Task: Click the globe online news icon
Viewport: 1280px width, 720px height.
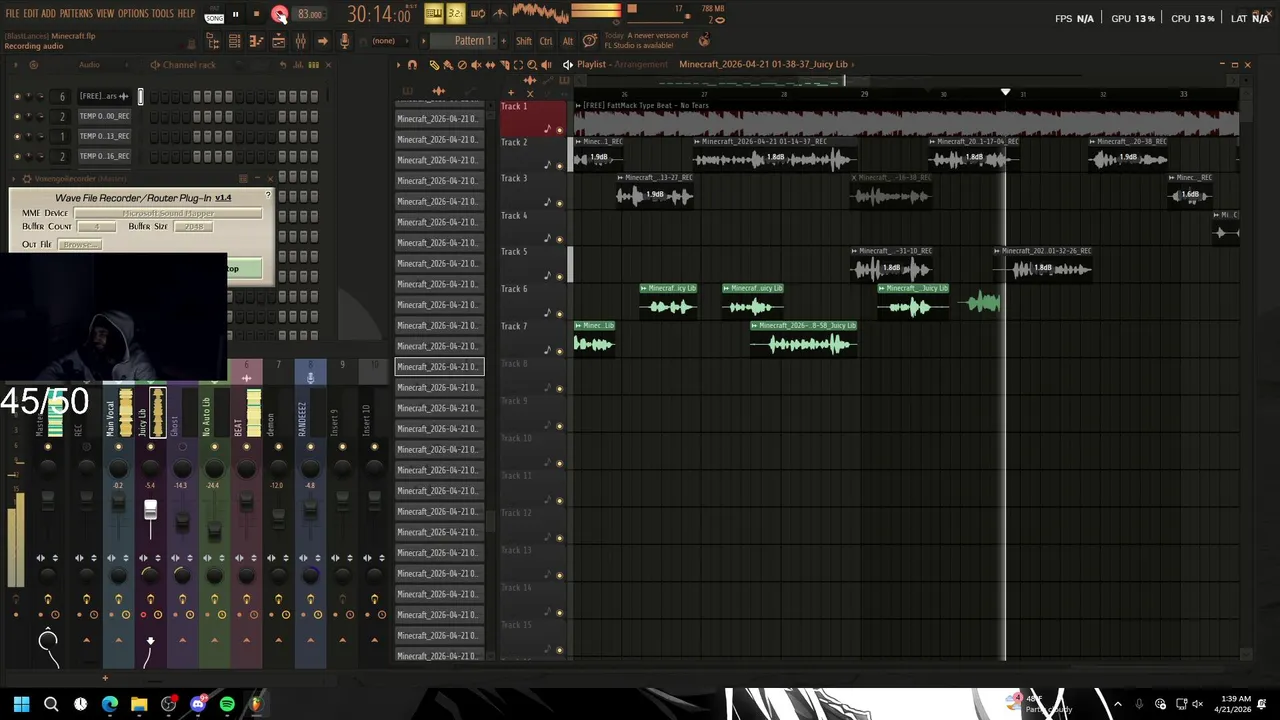Action: point(704,40)
